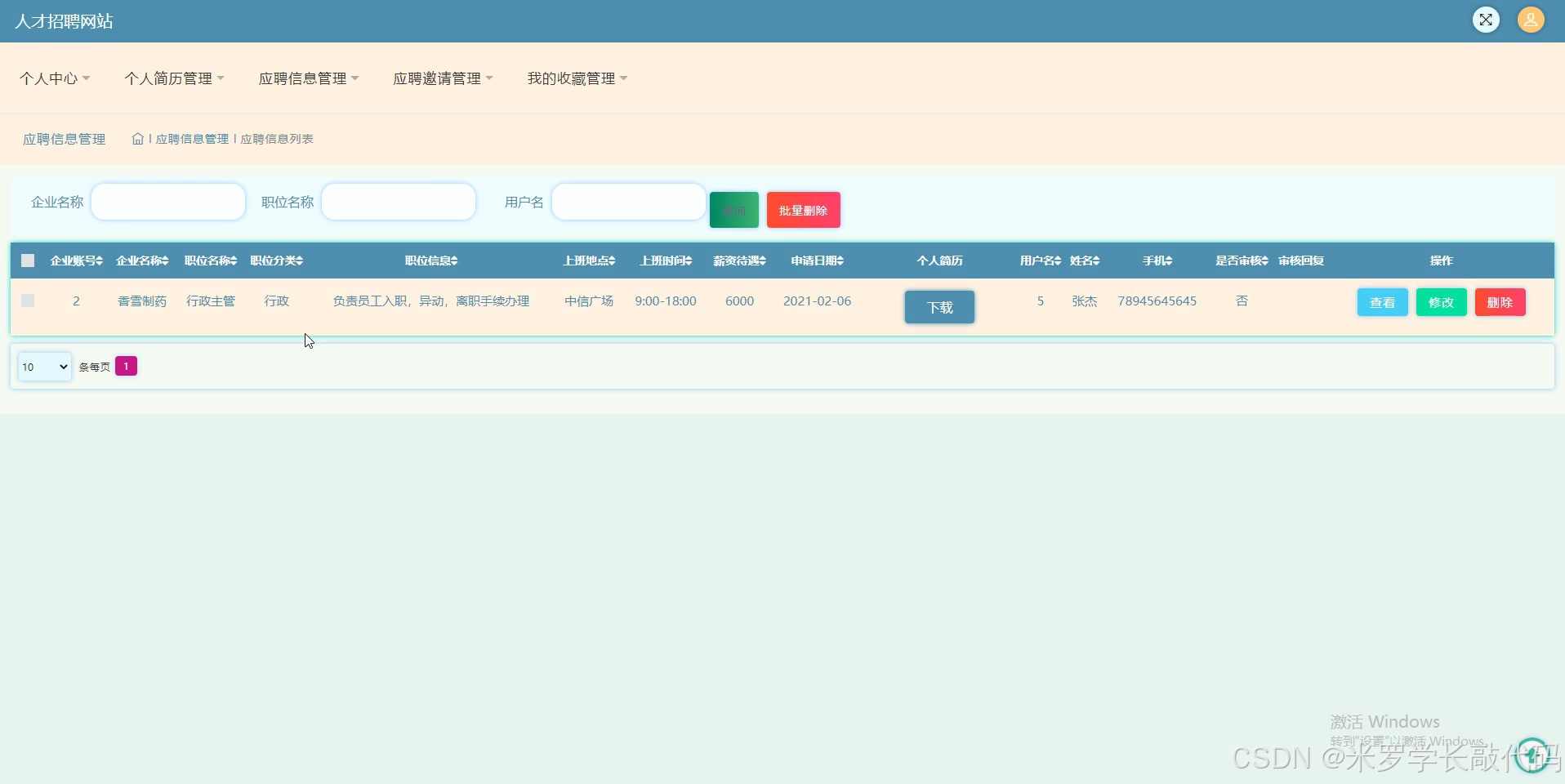Focus the 职位名称 search field
The image size is (1565, 784).
[x=399, y=202]
